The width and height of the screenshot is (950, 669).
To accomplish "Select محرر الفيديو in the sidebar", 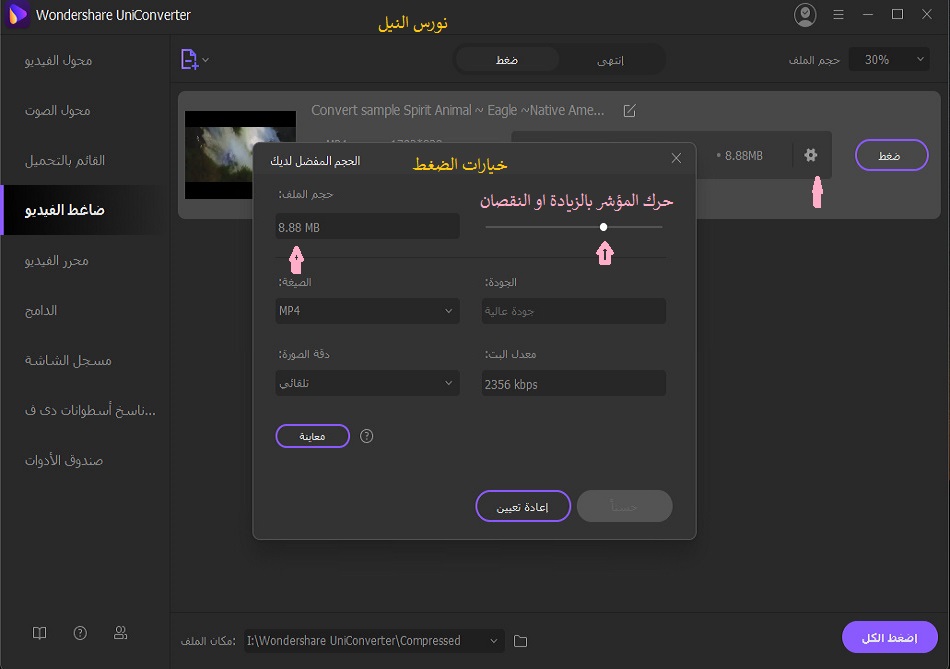I will (57, 260).
